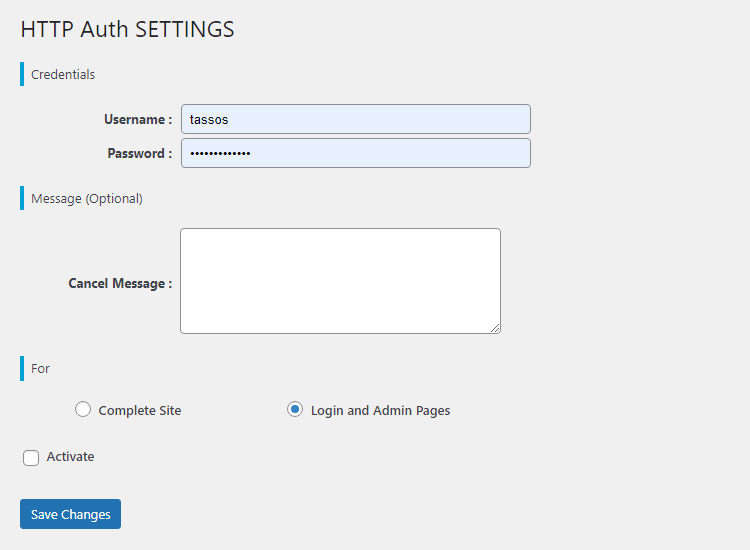750x550 pixels.
Task: Click the Activate label text
Action: pos(70,457)
